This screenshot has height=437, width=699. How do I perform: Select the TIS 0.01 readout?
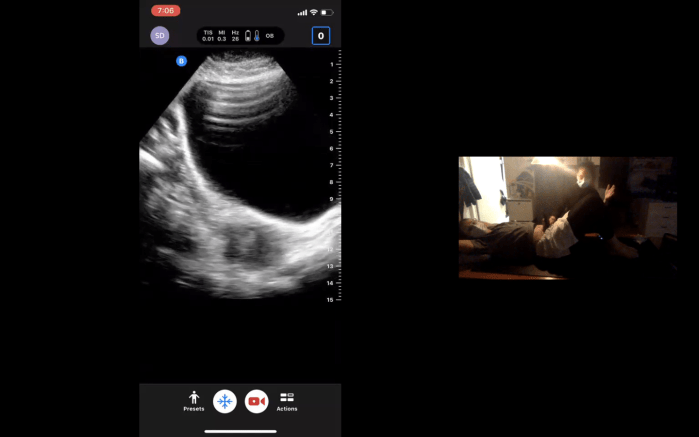(208, 36)
